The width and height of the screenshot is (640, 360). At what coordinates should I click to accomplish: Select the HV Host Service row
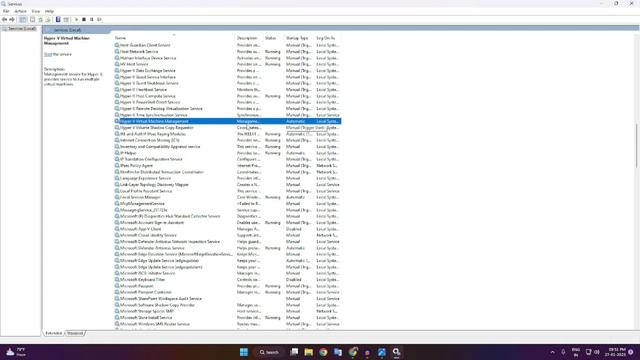point(227,64)
